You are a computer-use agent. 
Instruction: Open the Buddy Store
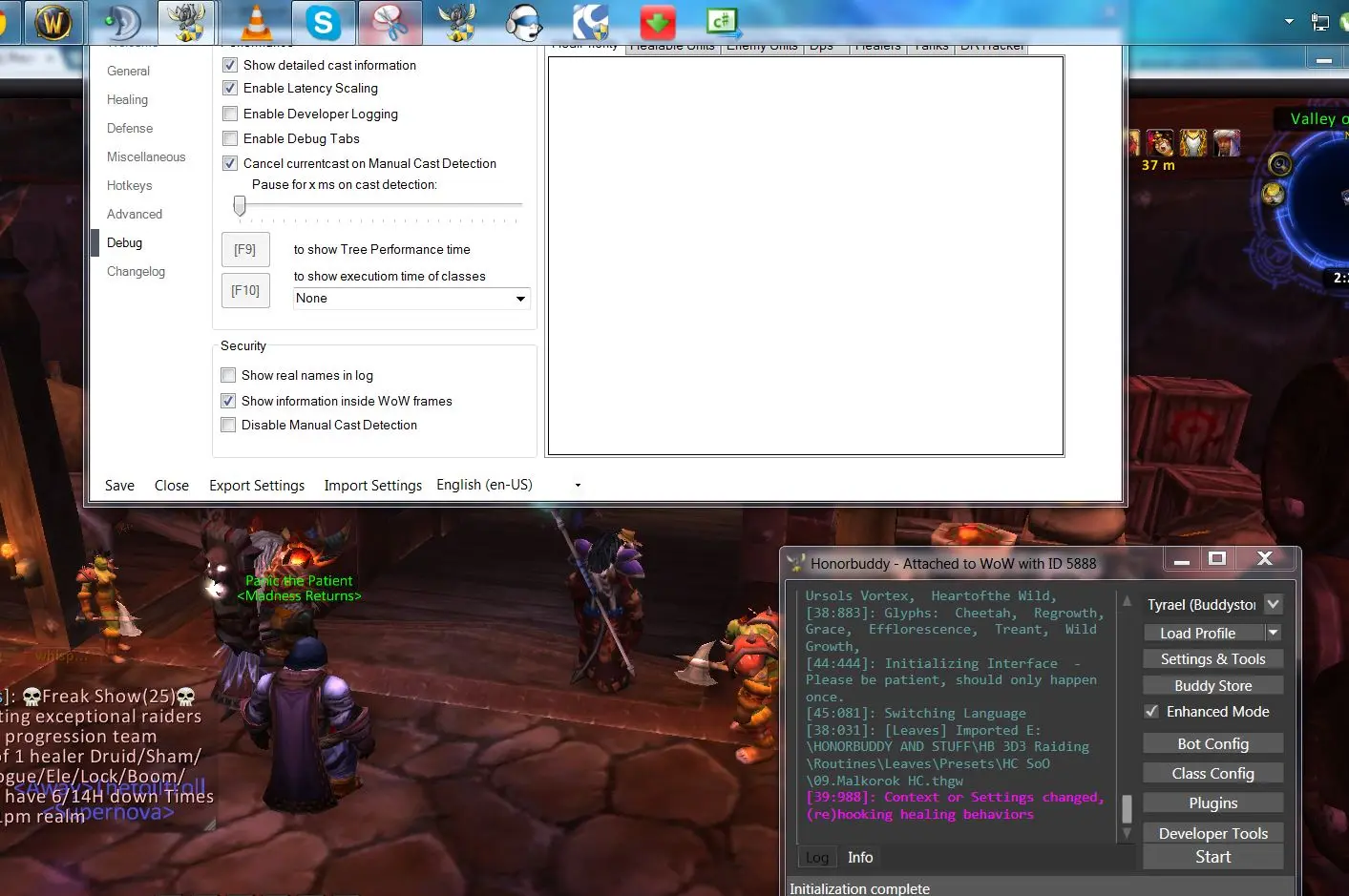[1213, 685]
